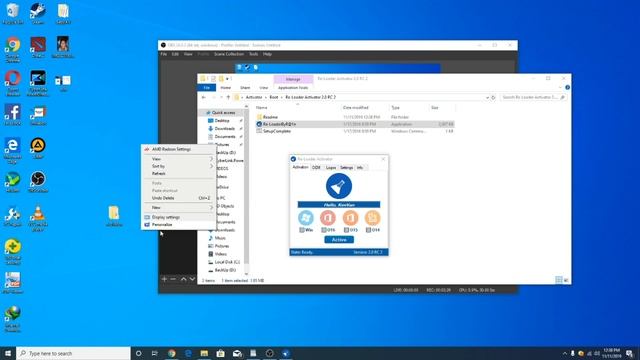This screenshot has height=360, width=640.
Task: Click the Back arrow in File Explorer
Action: pyautogui.click(x=204, y=97)
